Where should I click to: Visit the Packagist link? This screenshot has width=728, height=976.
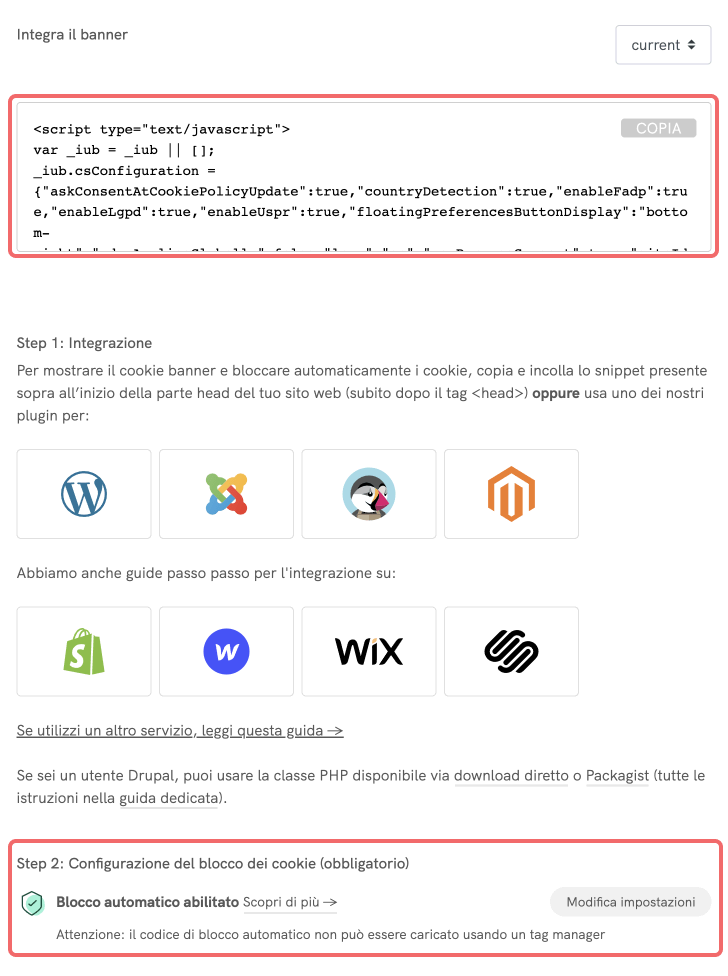[617, 776]
